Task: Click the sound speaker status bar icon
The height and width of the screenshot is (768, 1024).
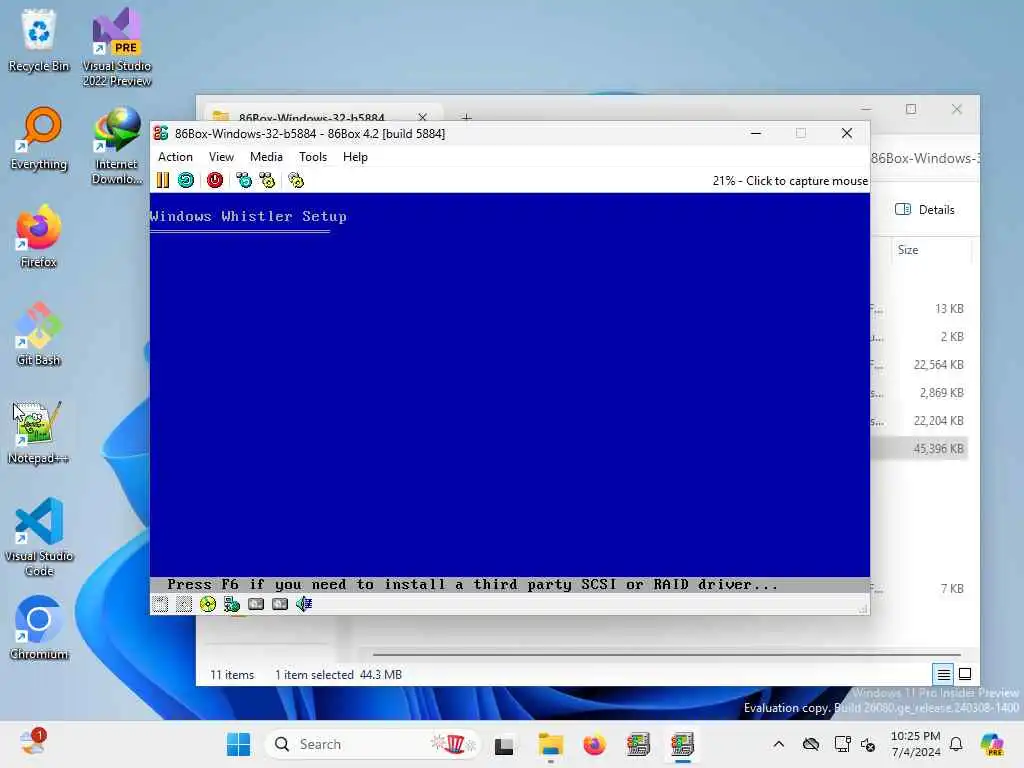Action: pos(304,604)
